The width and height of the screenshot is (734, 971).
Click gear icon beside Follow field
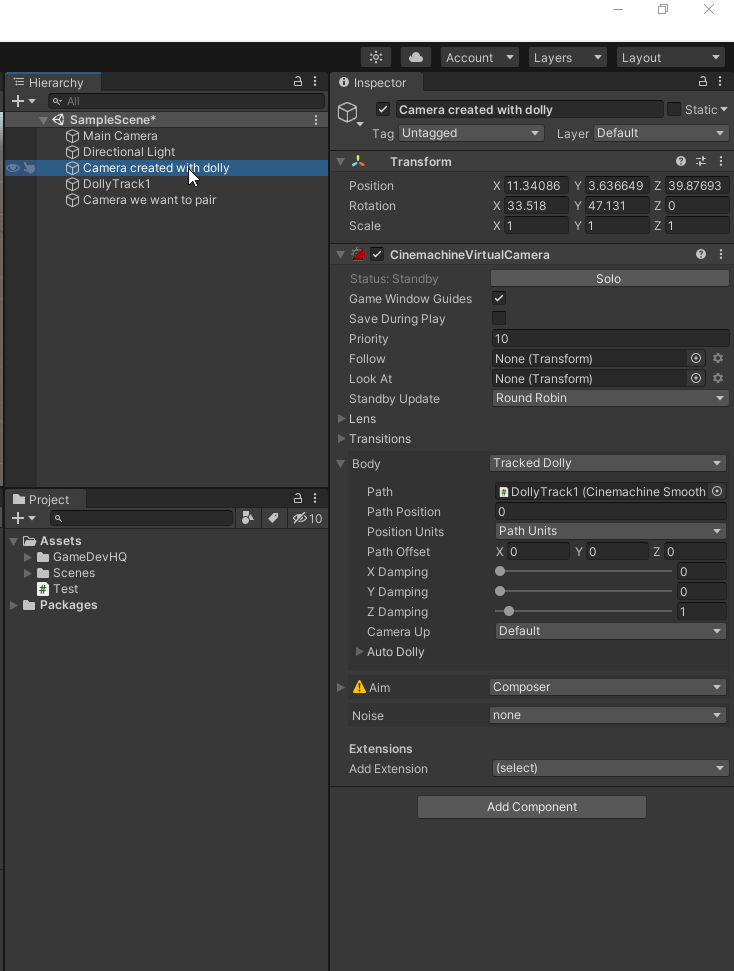coord(718,358)
